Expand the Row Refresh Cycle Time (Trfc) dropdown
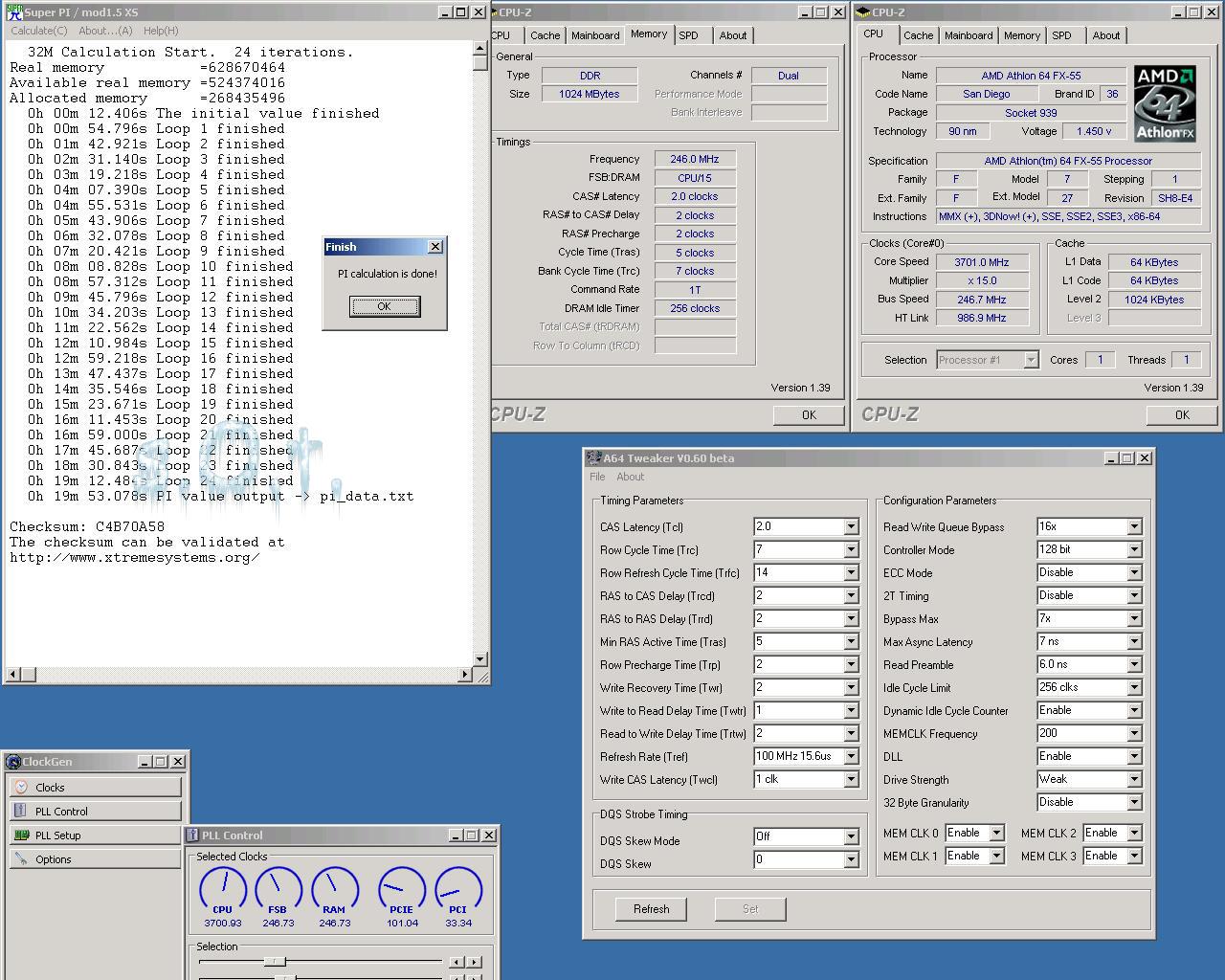The height and width of the screenshot is (980, 1225). (x=851, y=572)
